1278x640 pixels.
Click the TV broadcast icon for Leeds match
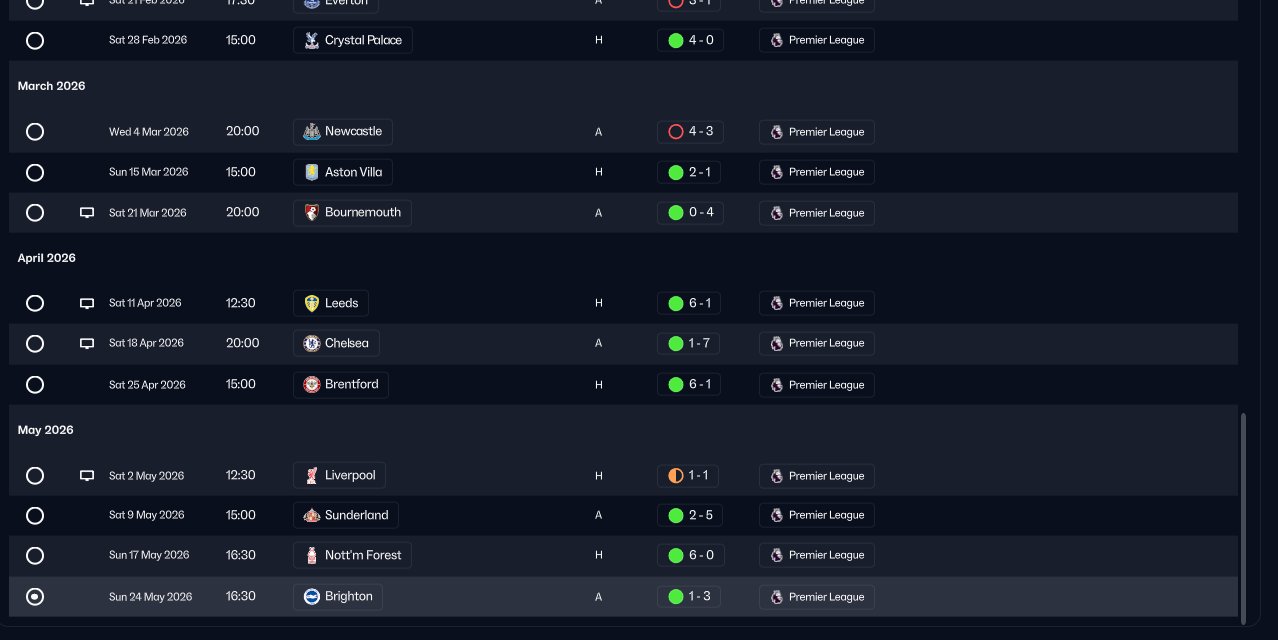(87, 303)
